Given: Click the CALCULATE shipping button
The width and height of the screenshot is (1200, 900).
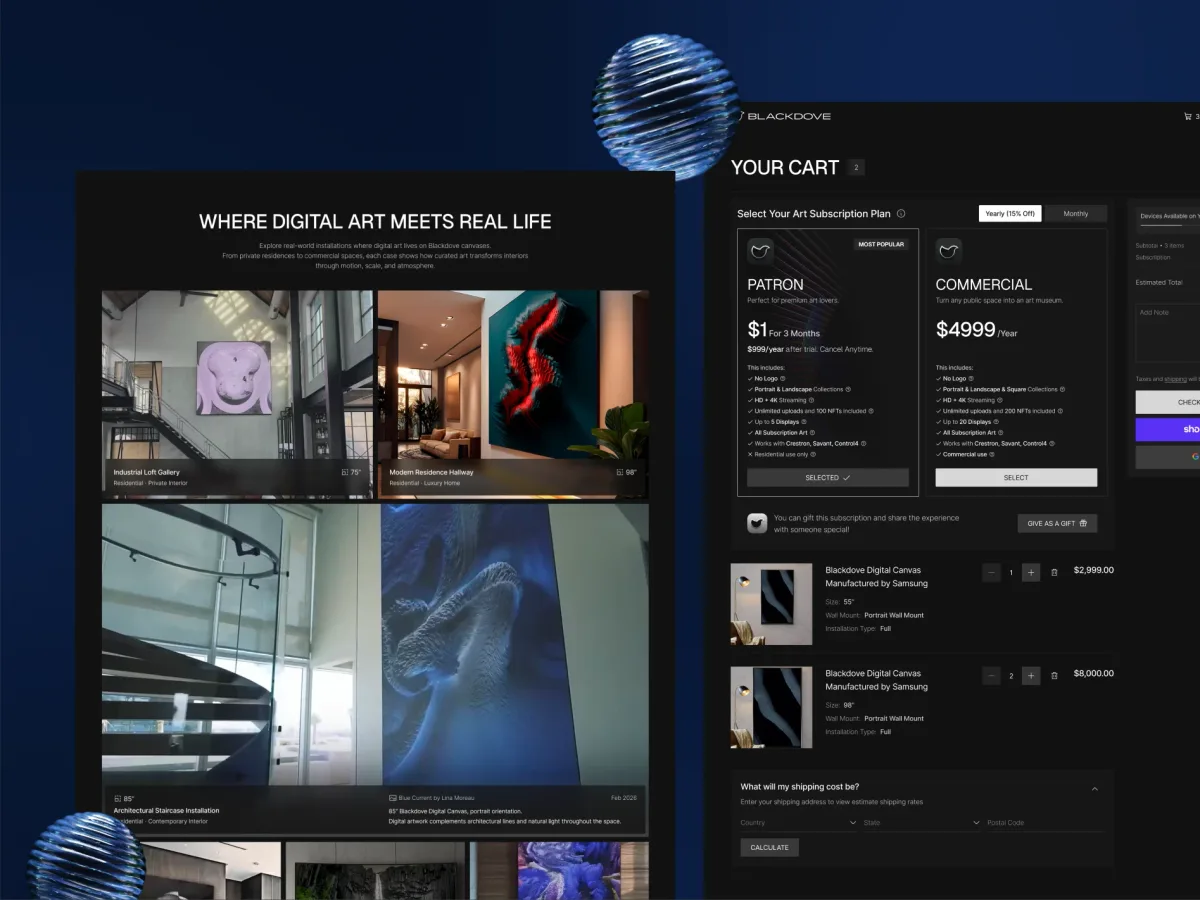Looking at the screenshot, I should coord(769,847).
